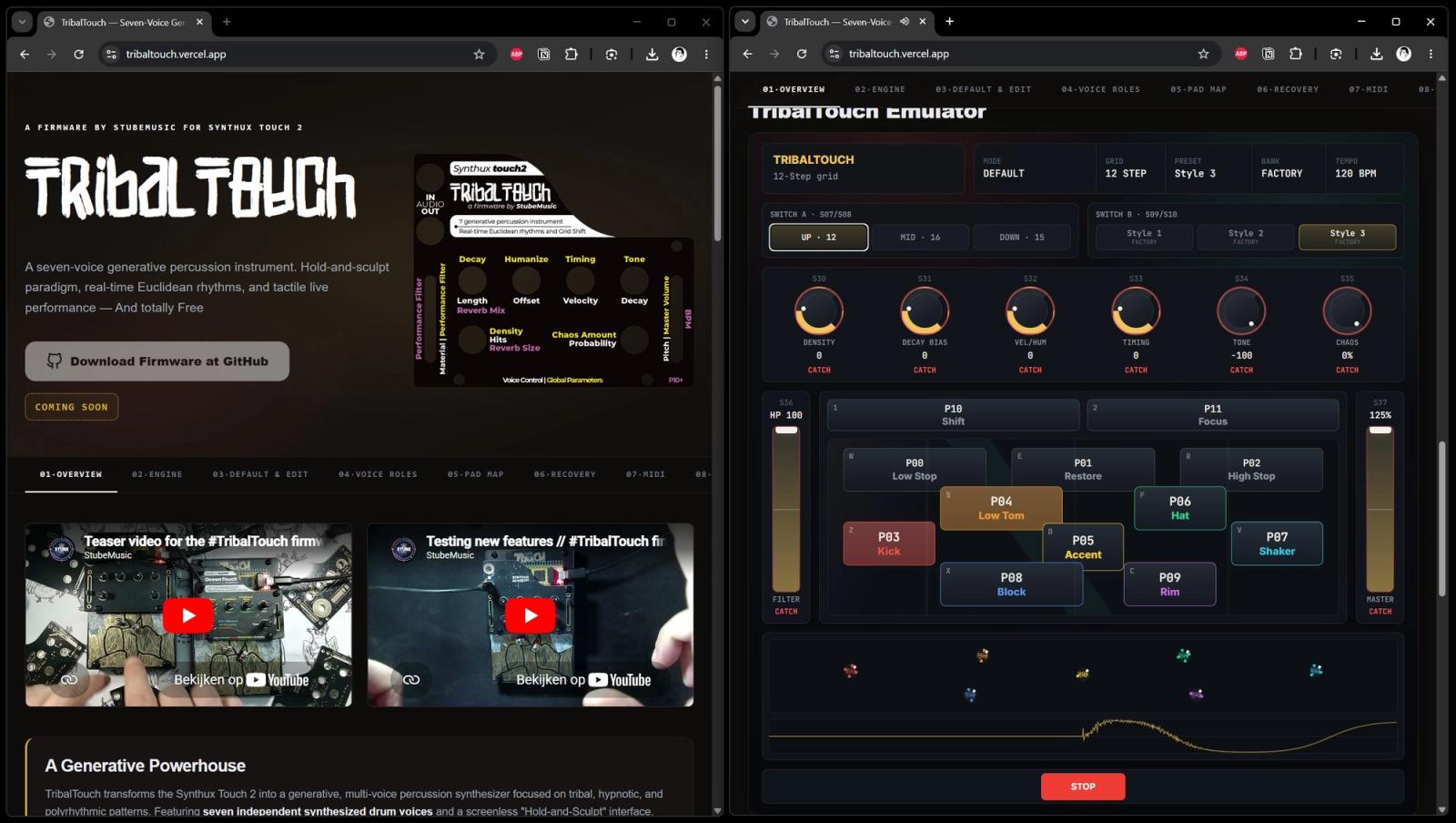Select Switch A MID · 16 position
1456x823 pixels.
[x=920, y=238]
